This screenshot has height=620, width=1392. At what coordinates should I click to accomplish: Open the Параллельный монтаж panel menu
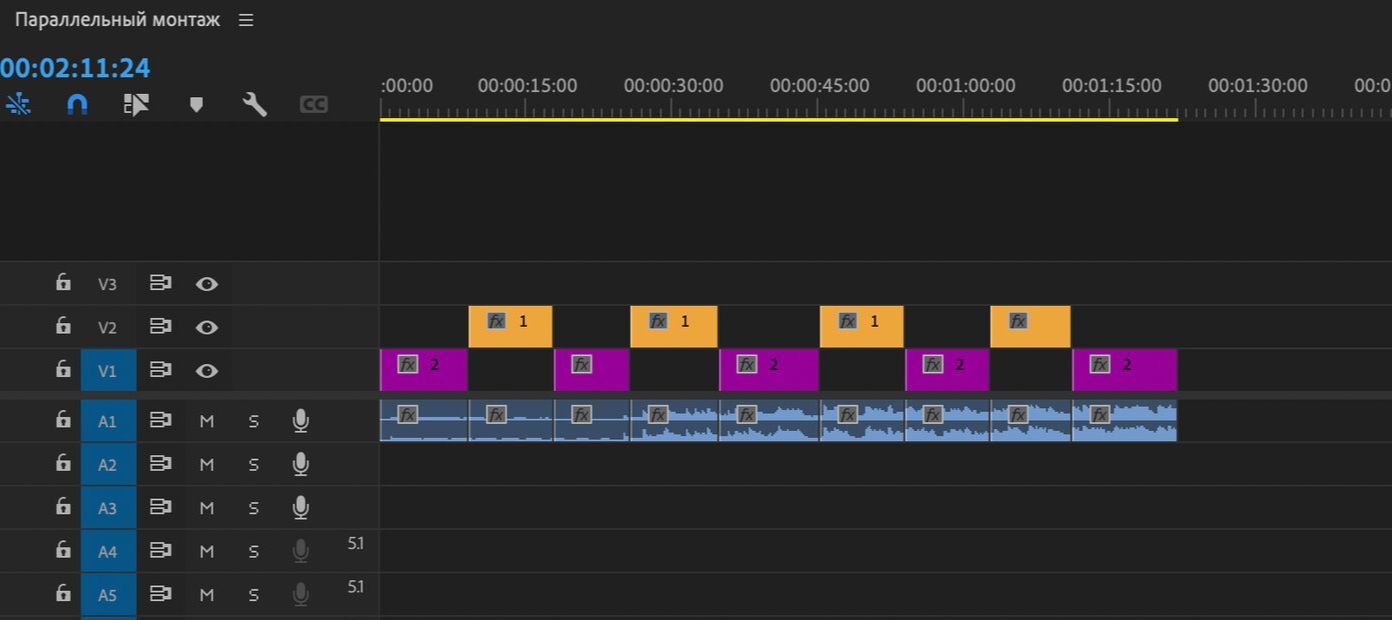246,20
